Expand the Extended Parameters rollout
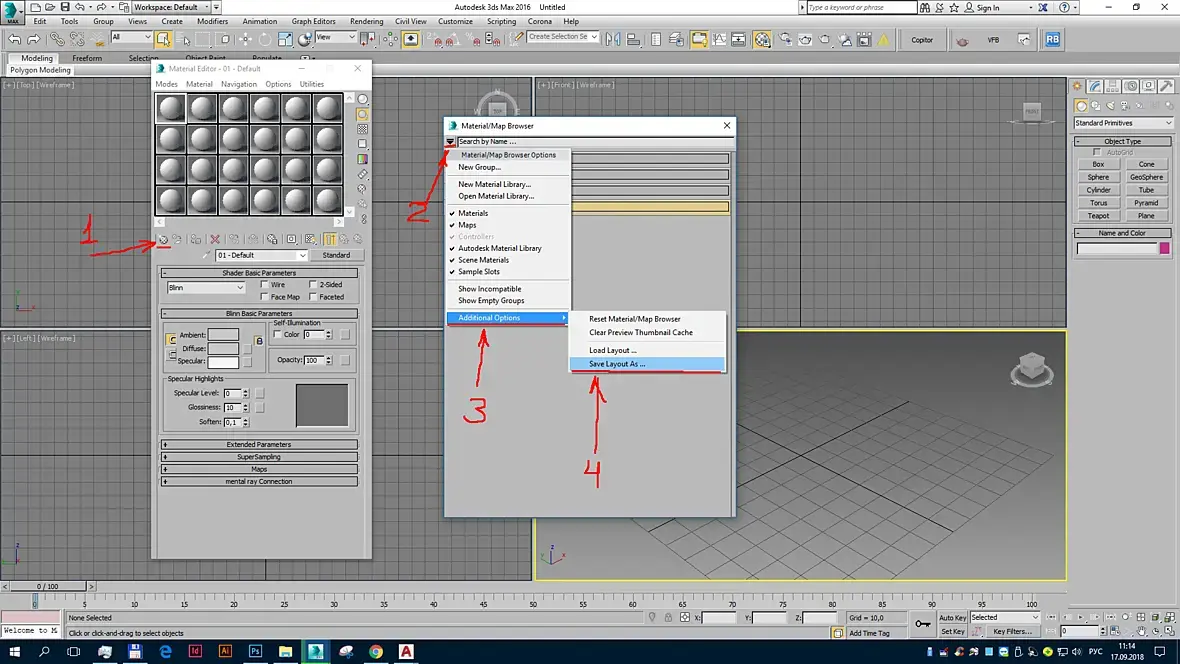Image resolution: width=1180 pixels, height=664 pixels. point(259,444)
